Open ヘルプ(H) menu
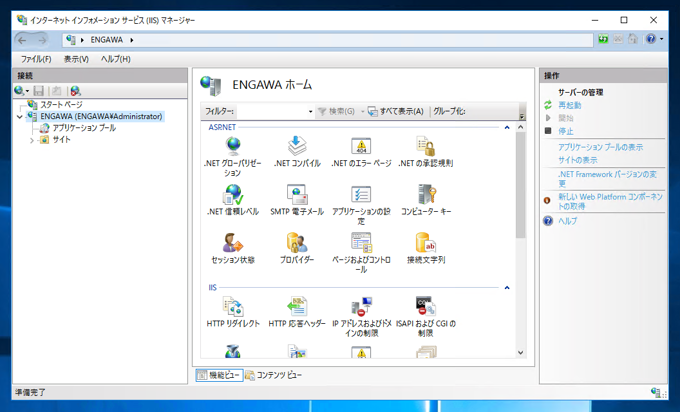Viewport: 680px width, 412px height. 116,59
